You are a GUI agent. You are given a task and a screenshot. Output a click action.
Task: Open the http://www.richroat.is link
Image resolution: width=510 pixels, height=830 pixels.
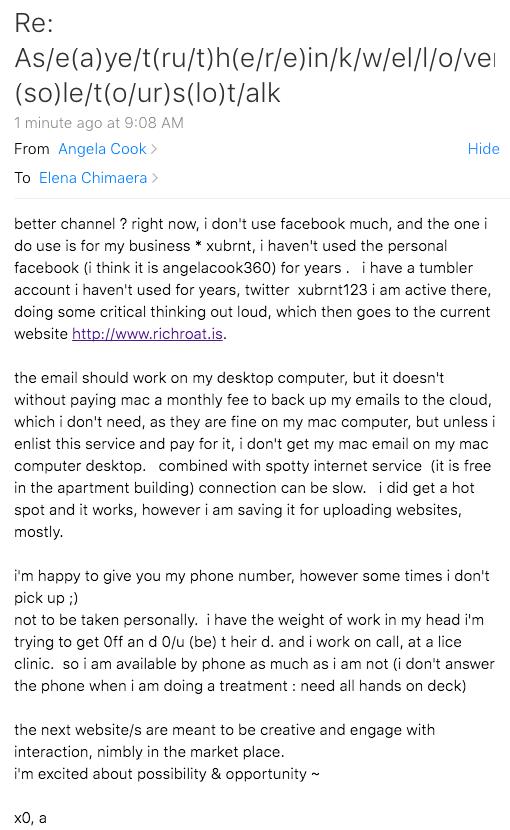point(147,334)
